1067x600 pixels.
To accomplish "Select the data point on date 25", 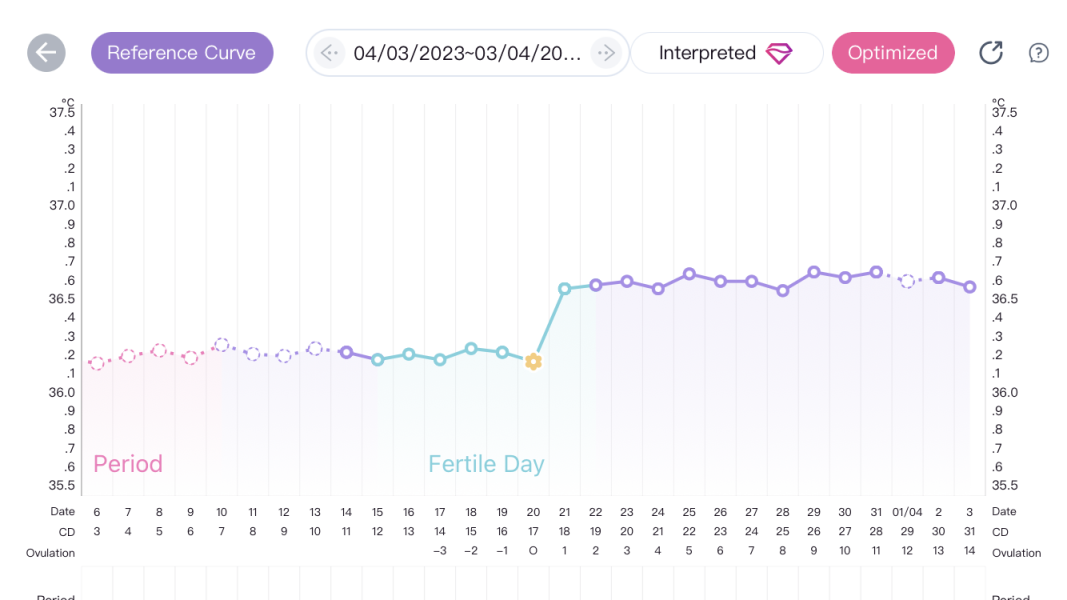I will (689, 274).
